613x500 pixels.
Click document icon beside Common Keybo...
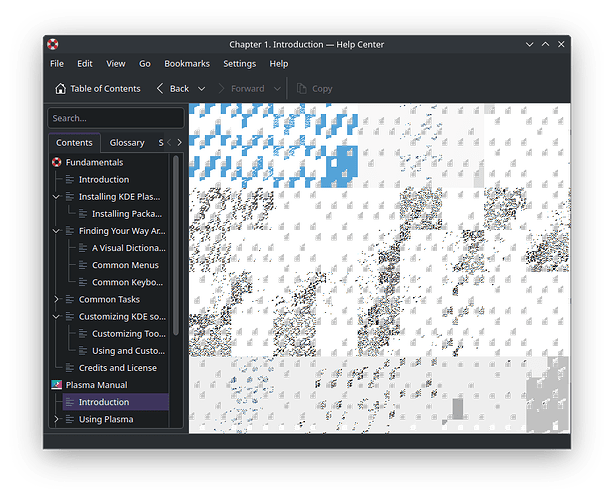pyautogui.click(x=83, y=282)
